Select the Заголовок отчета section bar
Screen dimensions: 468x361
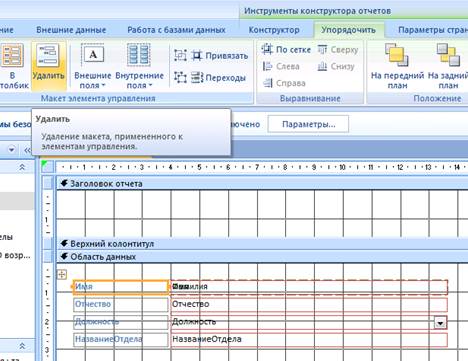tap(262, 183)
